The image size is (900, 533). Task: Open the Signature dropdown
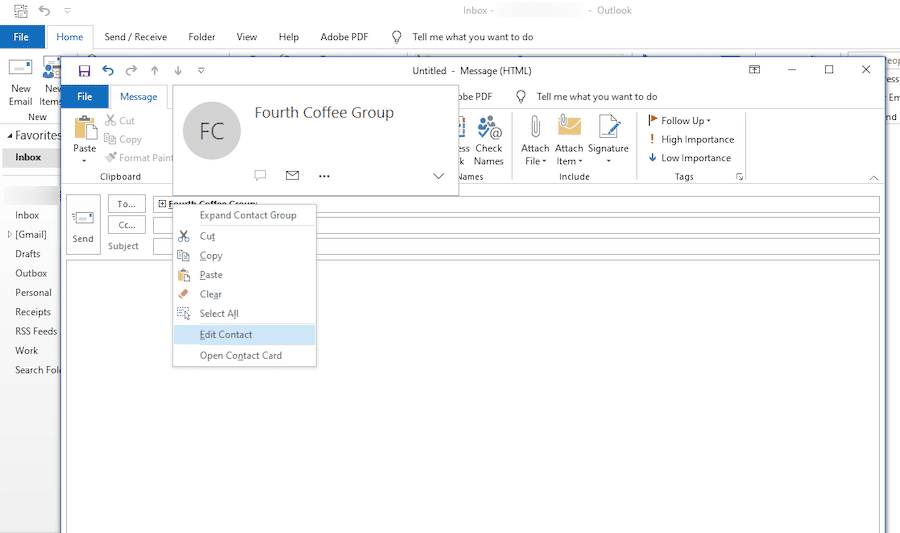608,141
